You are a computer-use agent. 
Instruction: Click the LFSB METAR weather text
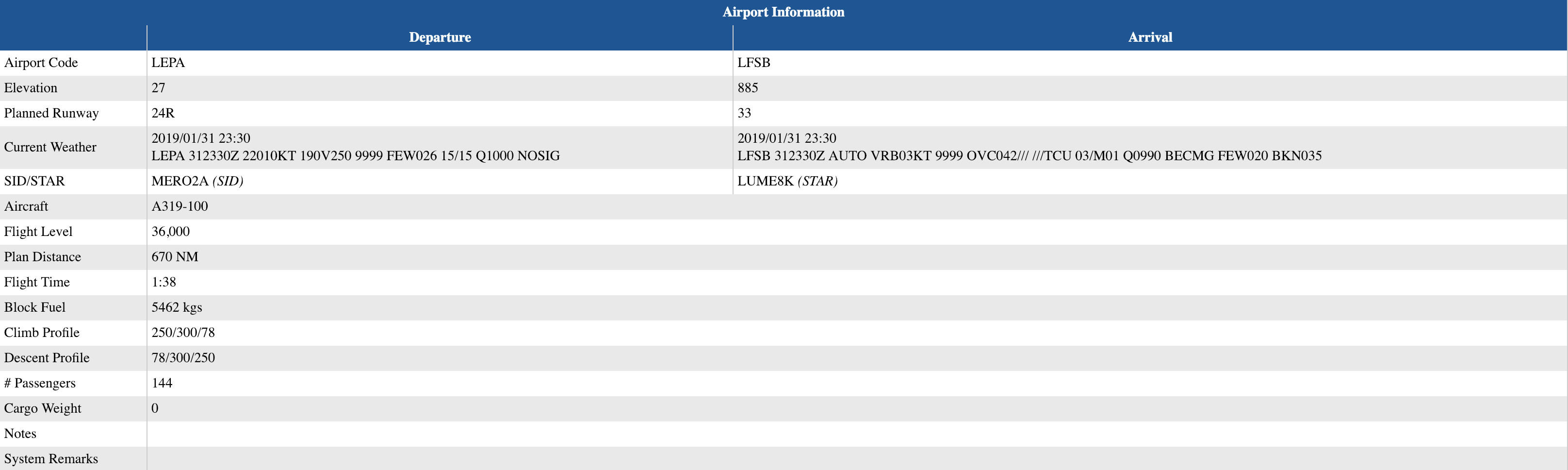[1029, 156]
